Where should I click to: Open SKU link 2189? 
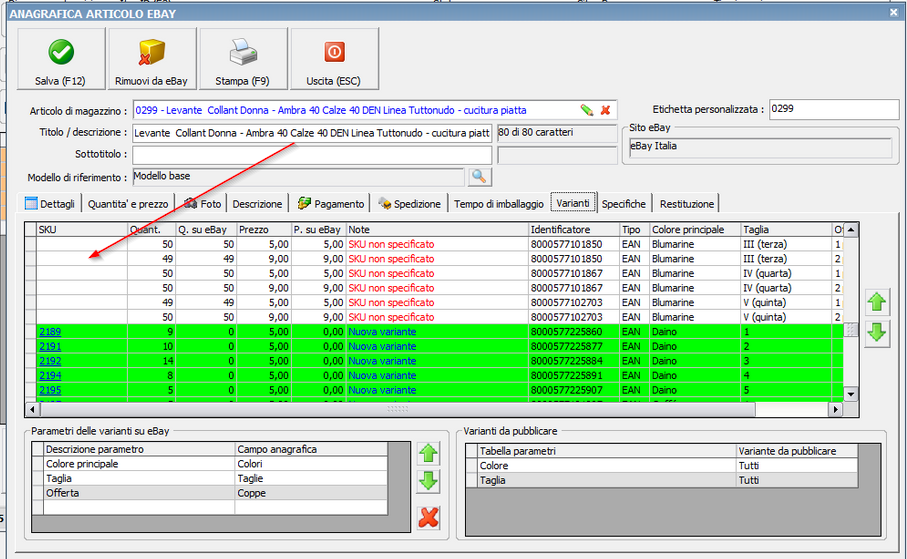(x=50, y=332)
